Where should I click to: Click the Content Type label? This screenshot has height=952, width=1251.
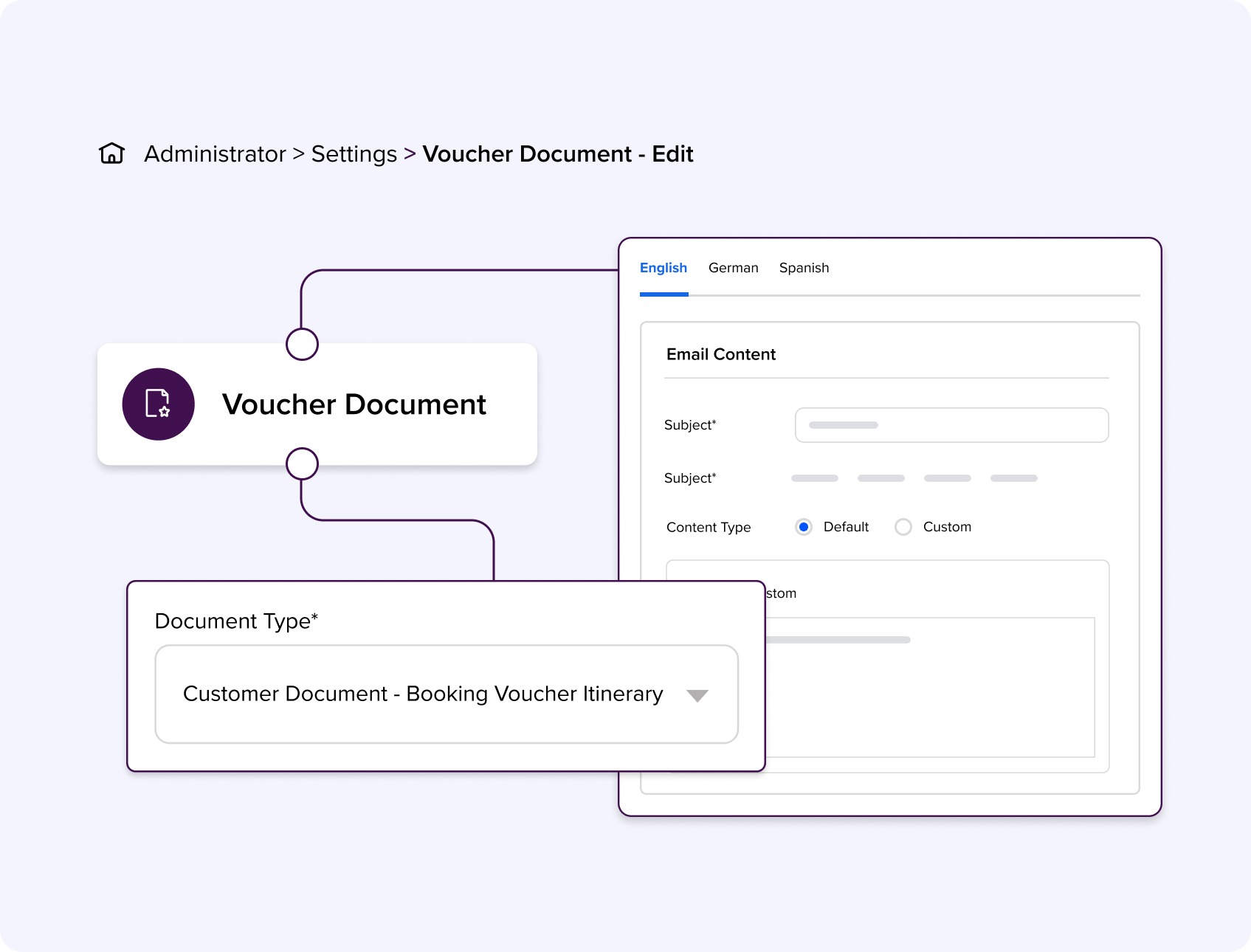[x=709, y=527]
